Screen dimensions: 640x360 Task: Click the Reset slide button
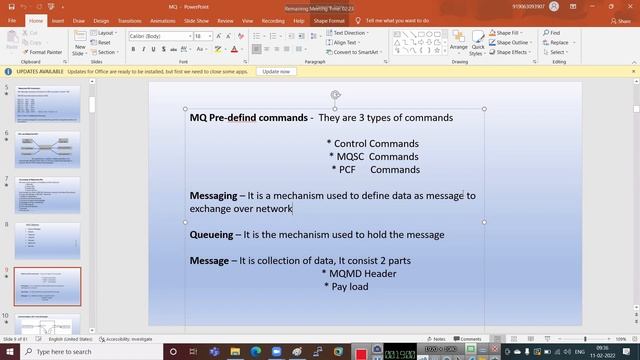tap(101, 42)
